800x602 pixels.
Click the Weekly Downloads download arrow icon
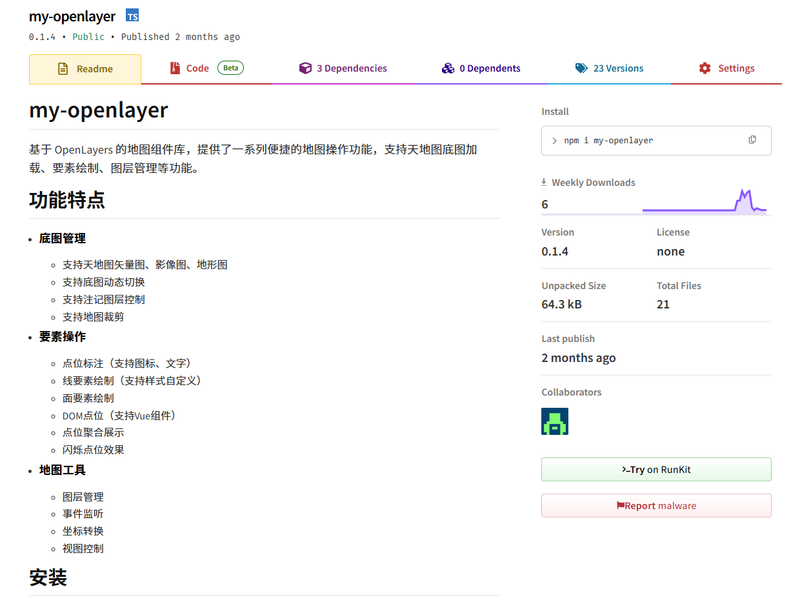[544, 182]
